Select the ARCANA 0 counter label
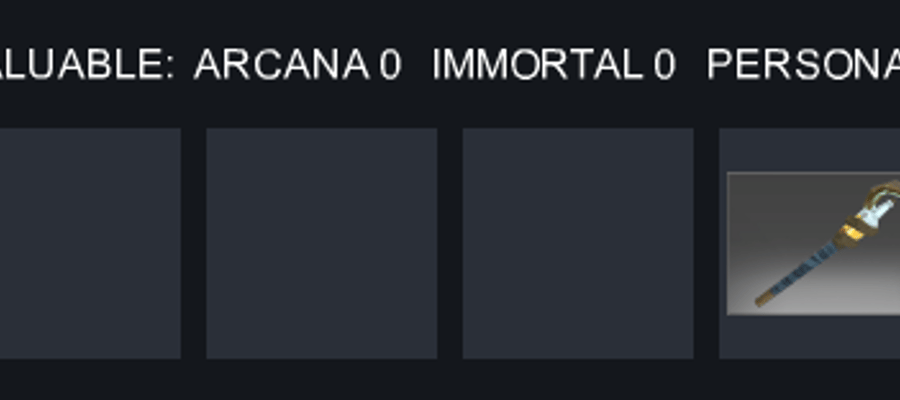Viewport: 900px width, 400px height. (x=297, y=64)
